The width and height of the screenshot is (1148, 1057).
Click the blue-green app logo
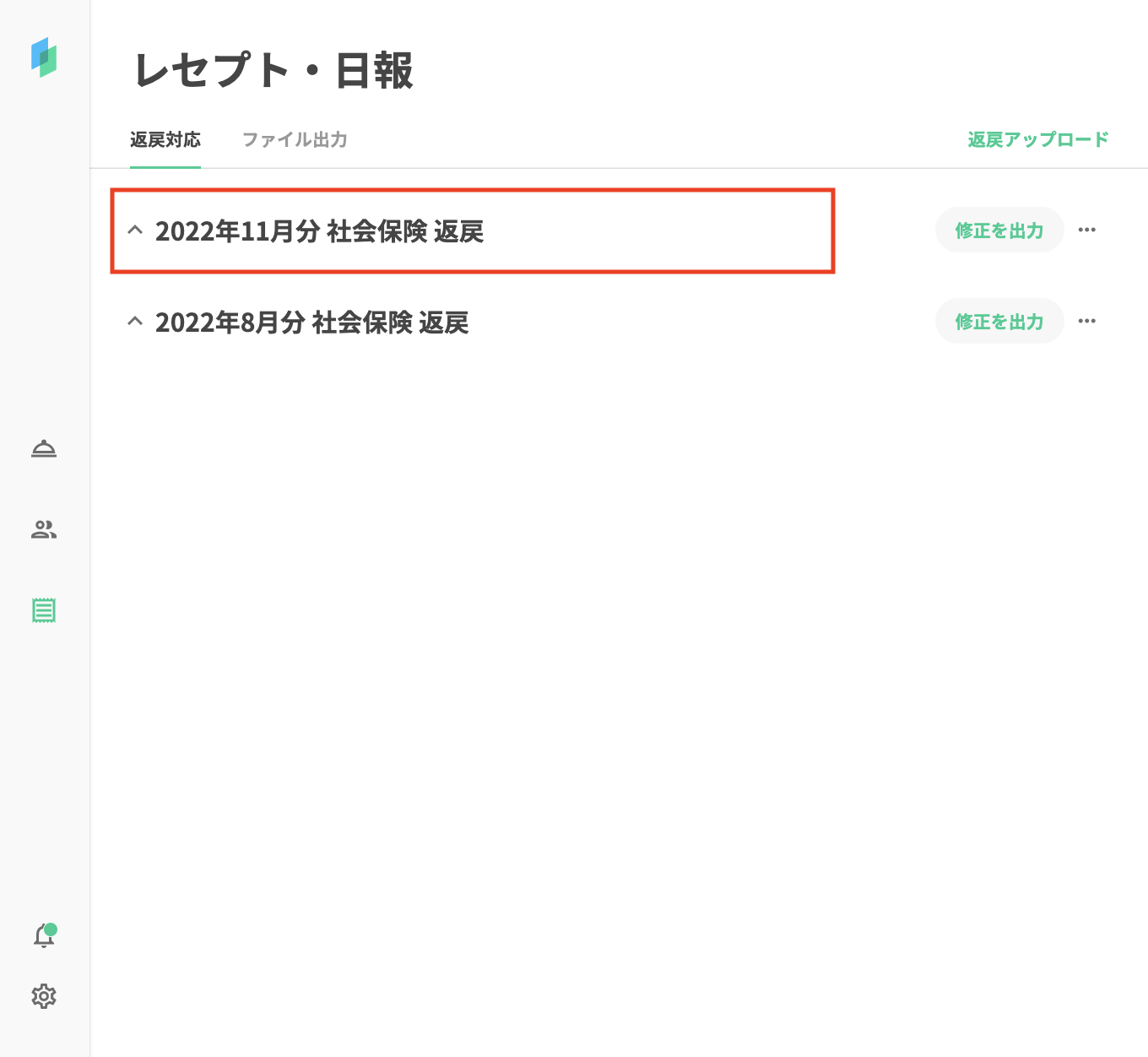44,57
